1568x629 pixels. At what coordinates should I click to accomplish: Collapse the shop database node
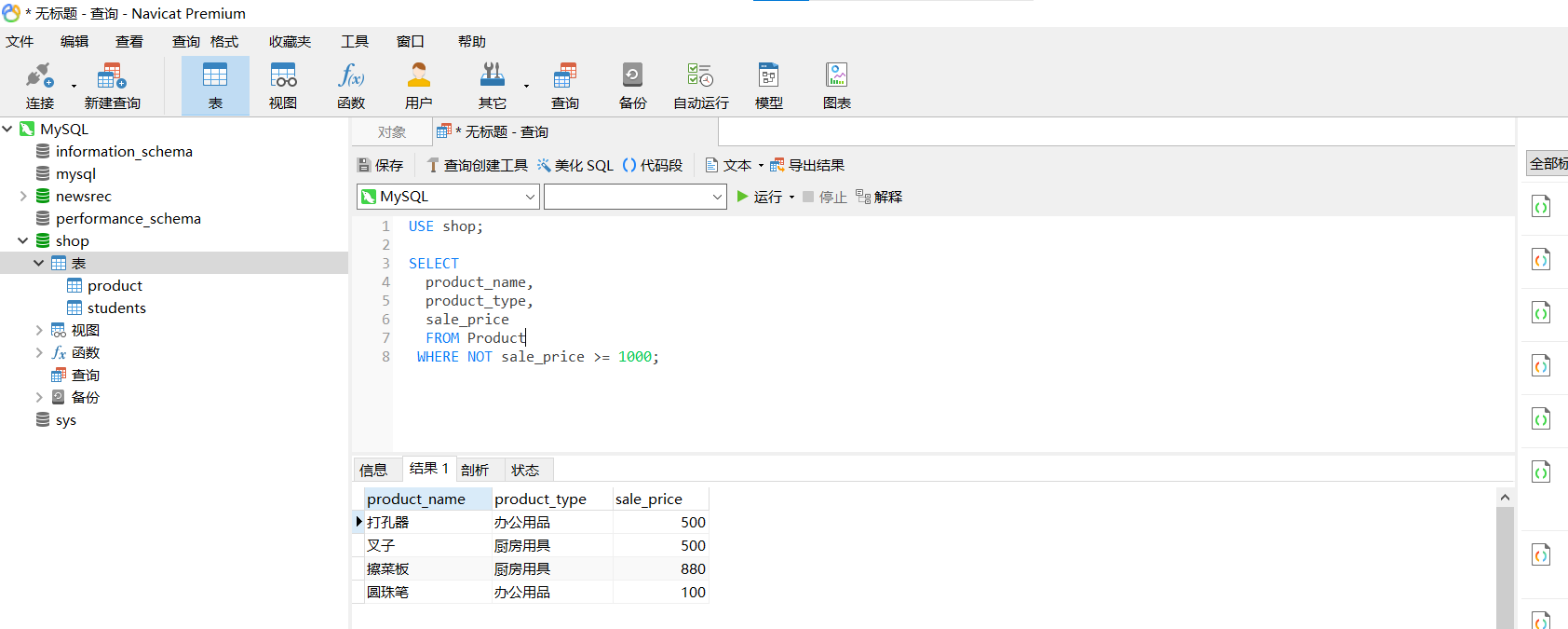[23, 240]
